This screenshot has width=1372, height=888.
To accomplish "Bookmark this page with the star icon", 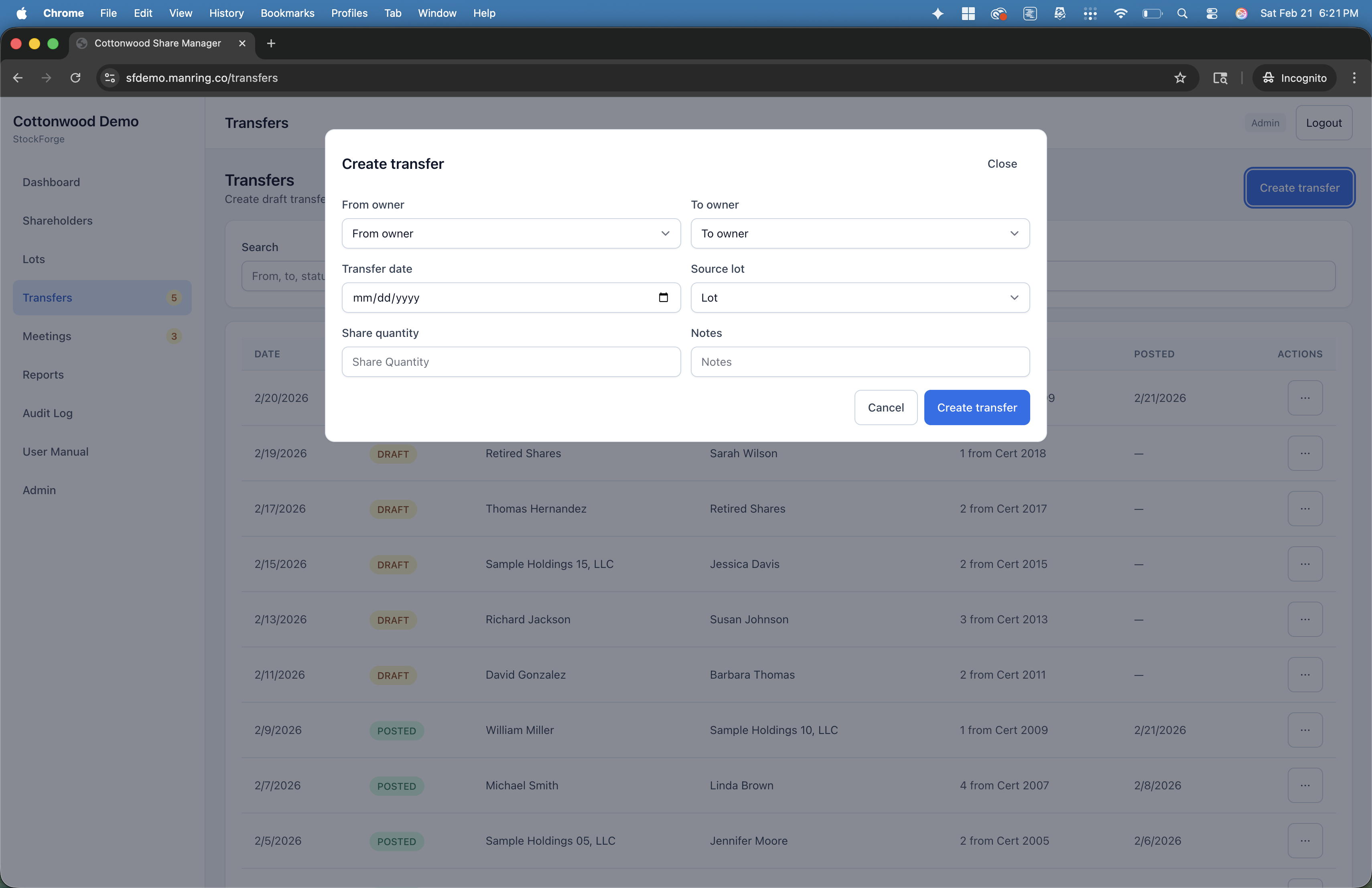I will (1179, 78).
